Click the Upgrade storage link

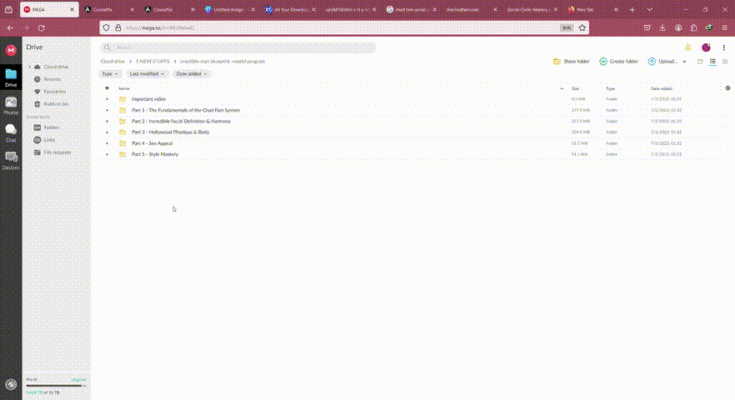click(76, 380)
